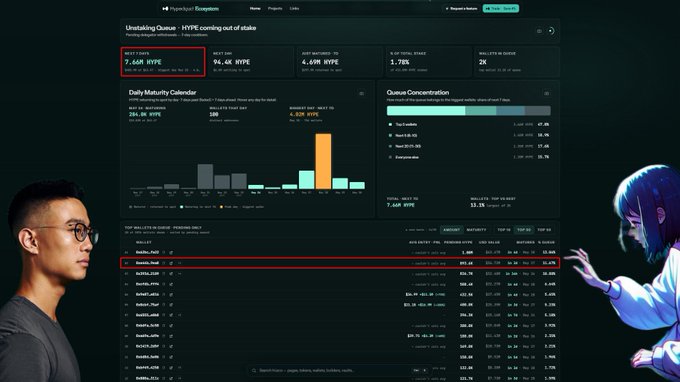This screenshot has width=680, height=382.
Task: Click the gray Everyone else bar segment
Action: click(538, 111)
